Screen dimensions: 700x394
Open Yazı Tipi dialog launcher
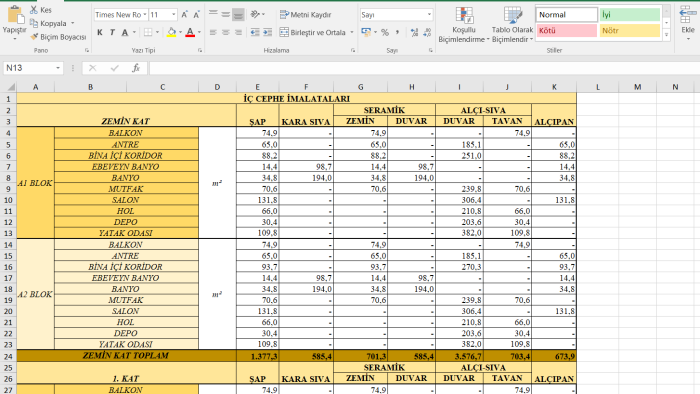point(200,50)
